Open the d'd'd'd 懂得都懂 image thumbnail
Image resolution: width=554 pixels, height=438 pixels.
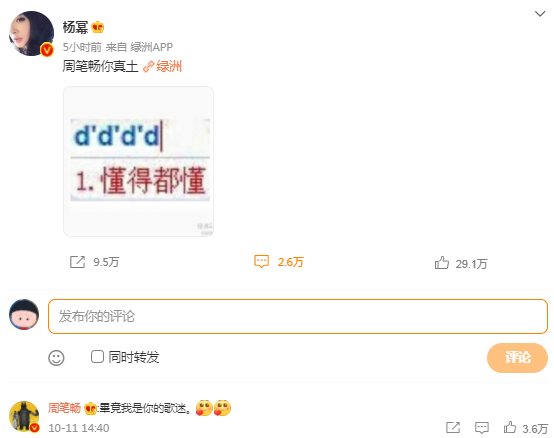(x=138, y=161)
